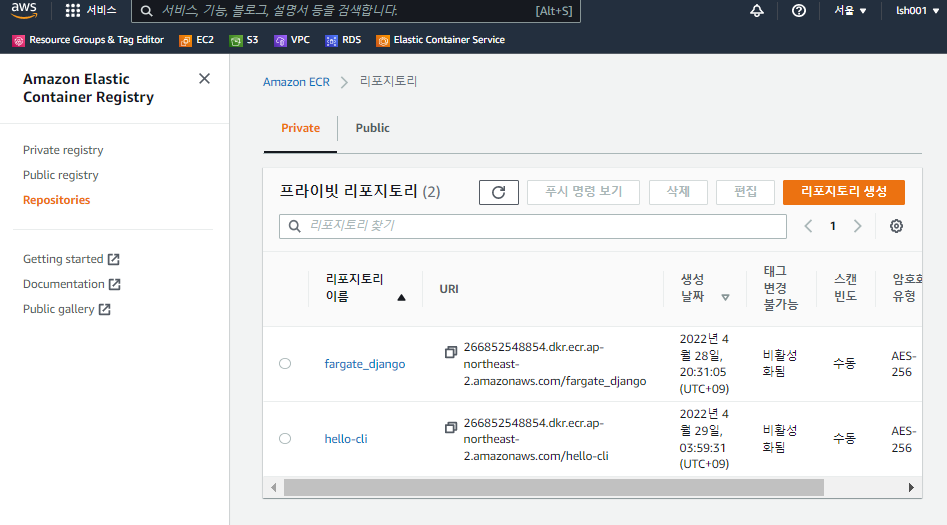The width and height of the screenshot is (947, 525).
Task: Open the fargate_django repository link
Action: [x=365, y=364]
